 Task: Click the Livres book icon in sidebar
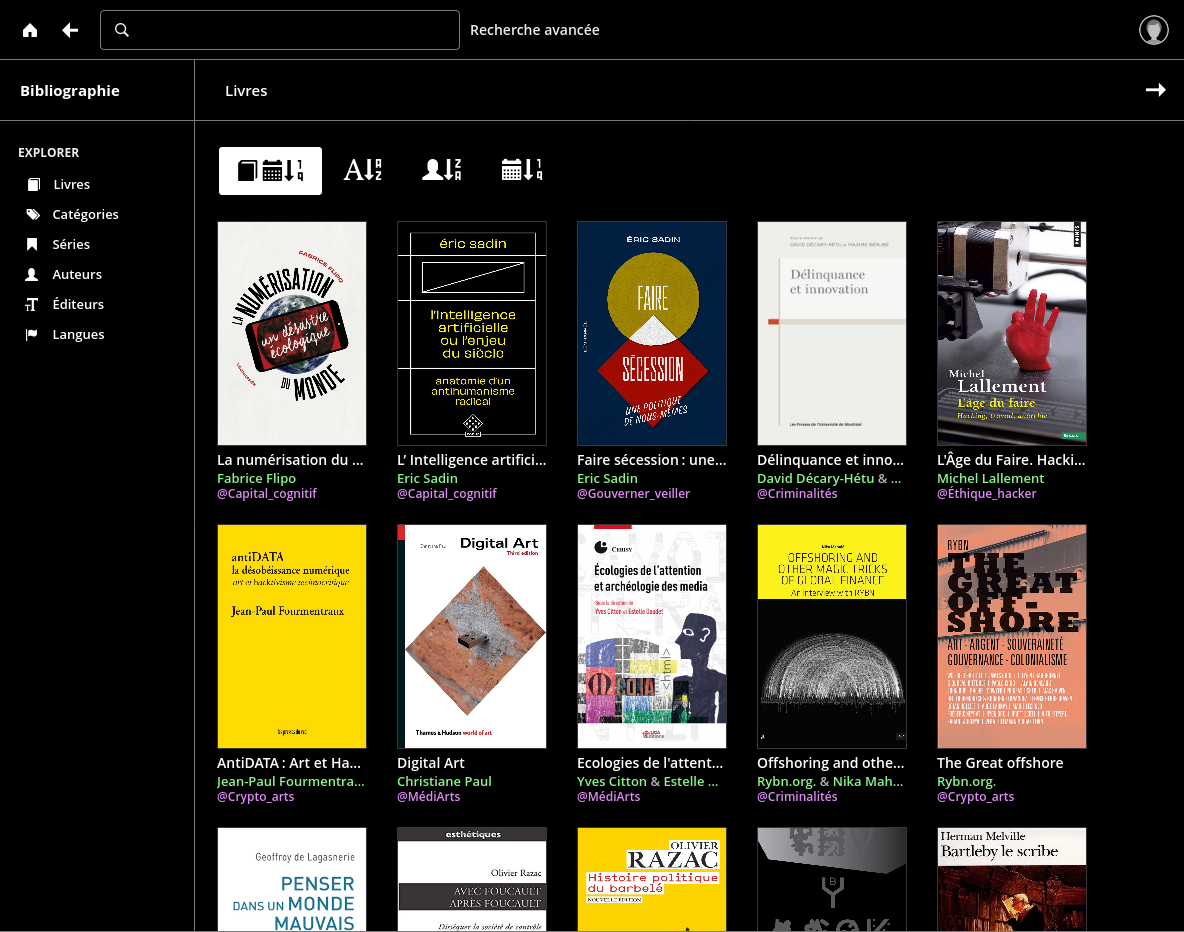pyautogui.click(x=33, y=184)
